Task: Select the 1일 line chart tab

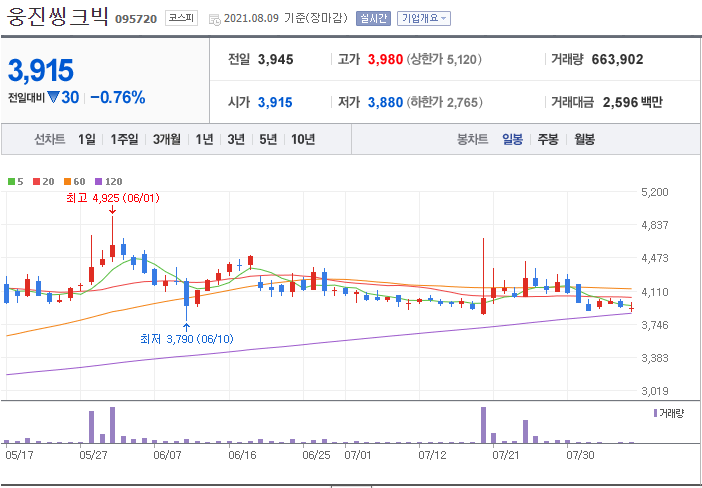Action: pyautogui.click(x=86, y=139)
